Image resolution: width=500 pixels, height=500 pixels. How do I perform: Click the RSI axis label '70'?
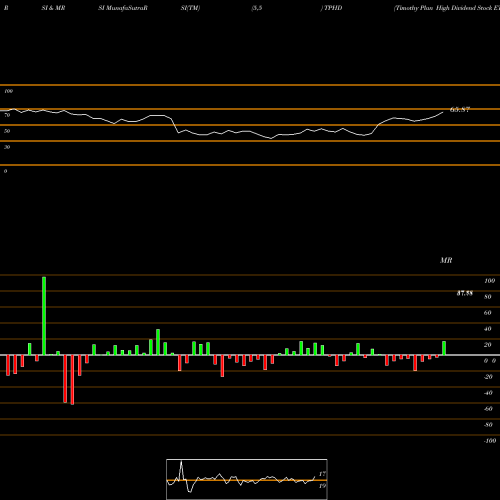coord(7,115)
